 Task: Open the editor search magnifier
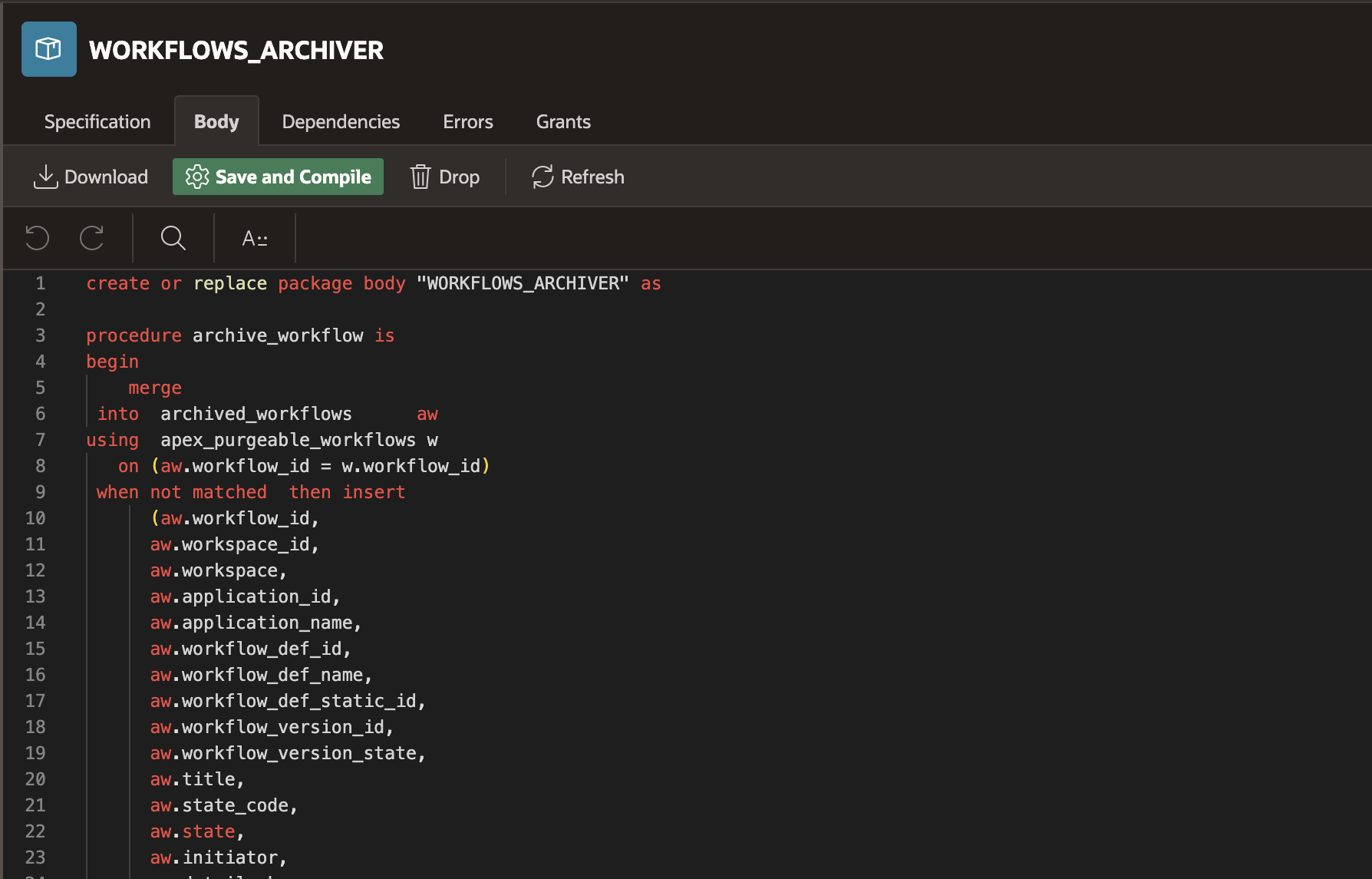[173, 238]
